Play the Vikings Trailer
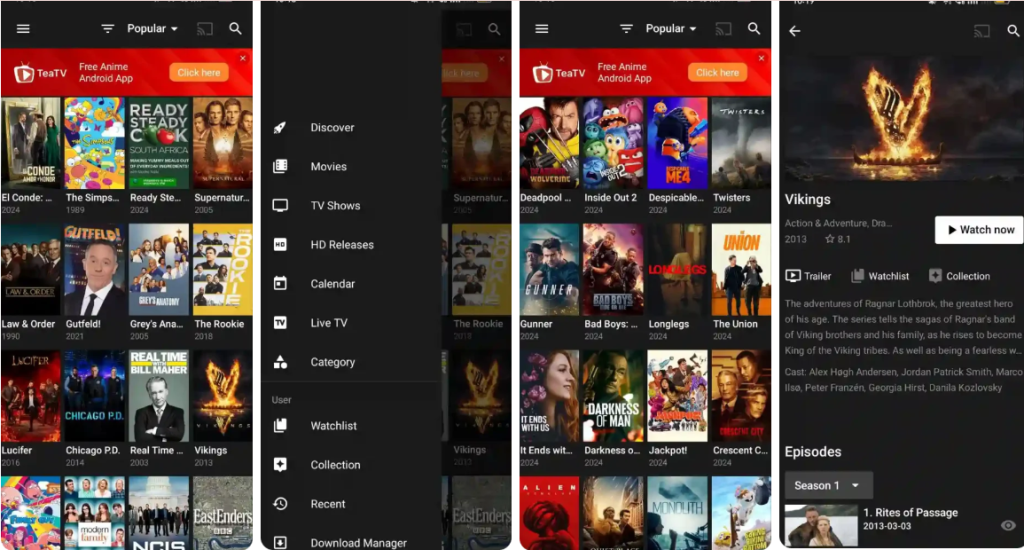Screen dimensions: 1024x550 pos(808,276)
